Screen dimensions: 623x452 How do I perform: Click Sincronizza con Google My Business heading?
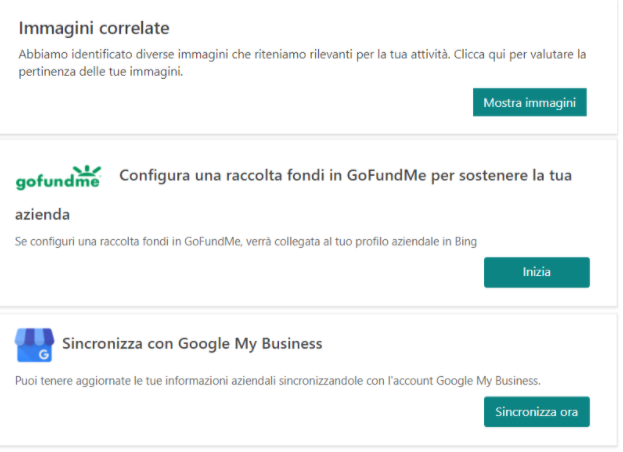coord(192,344)
